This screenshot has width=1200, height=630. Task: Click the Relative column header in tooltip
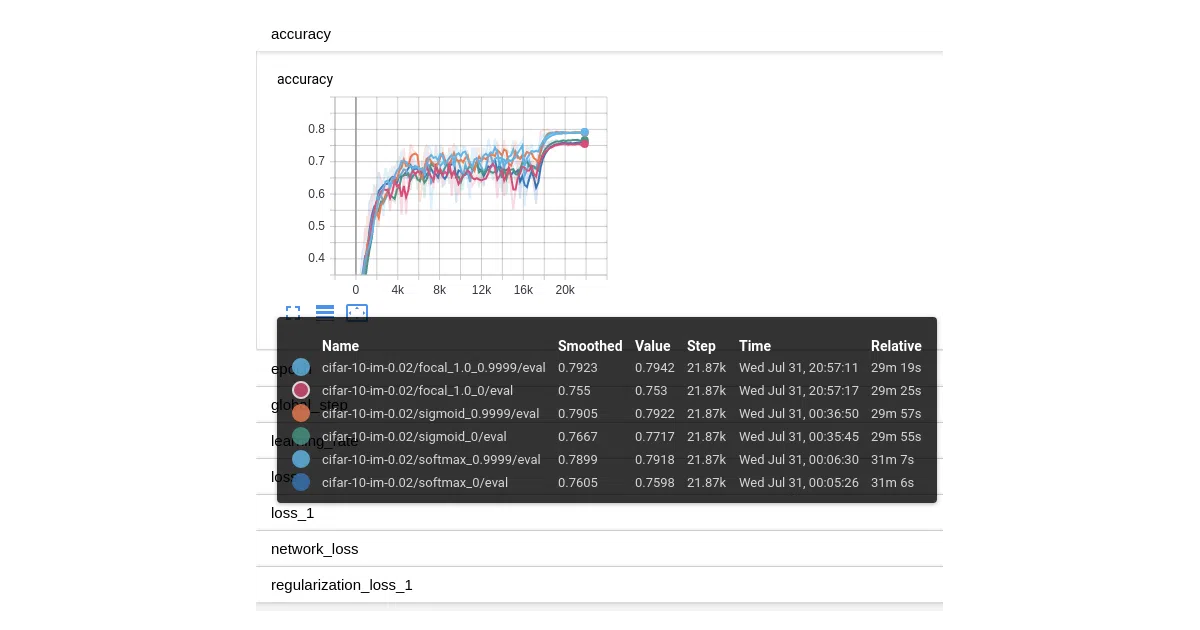click(896, 346)
